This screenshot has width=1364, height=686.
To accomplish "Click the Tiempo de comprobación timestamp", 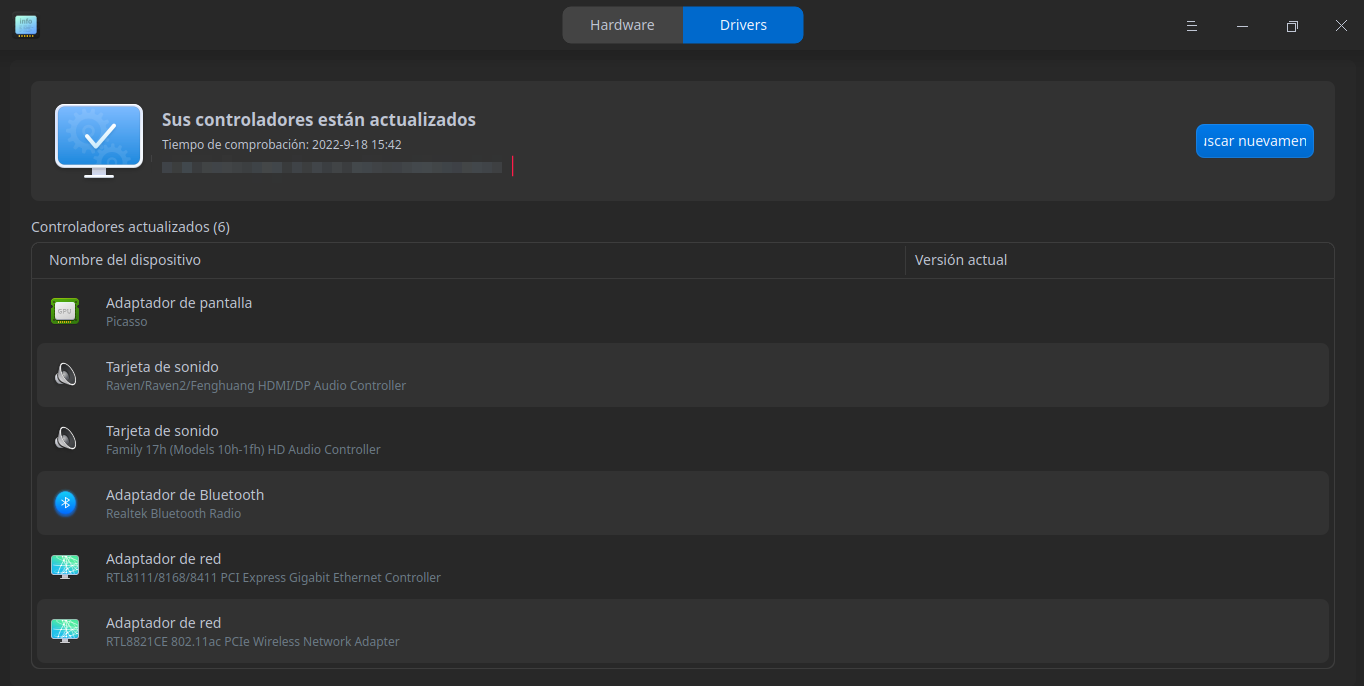I will (x=282, y=145).
